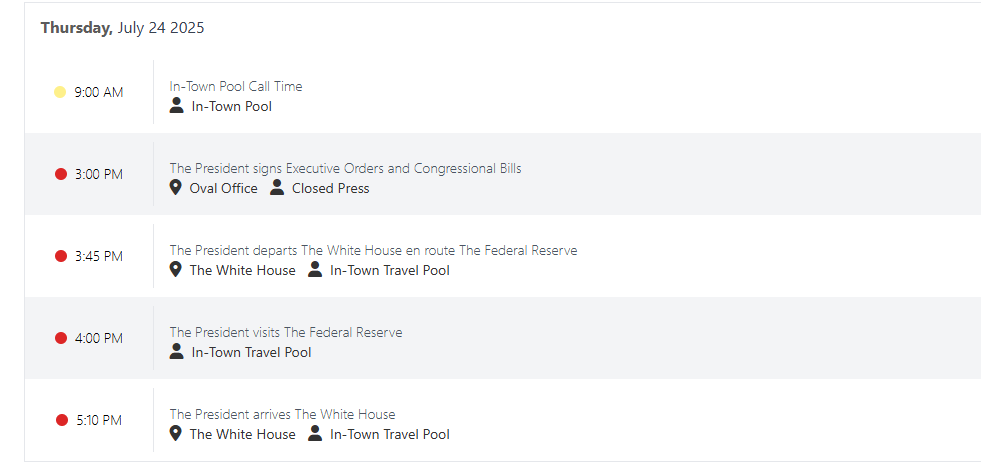Click person icon in 4:00 PM row
This screenshot has width=981, height=468.
pos(176,352)
